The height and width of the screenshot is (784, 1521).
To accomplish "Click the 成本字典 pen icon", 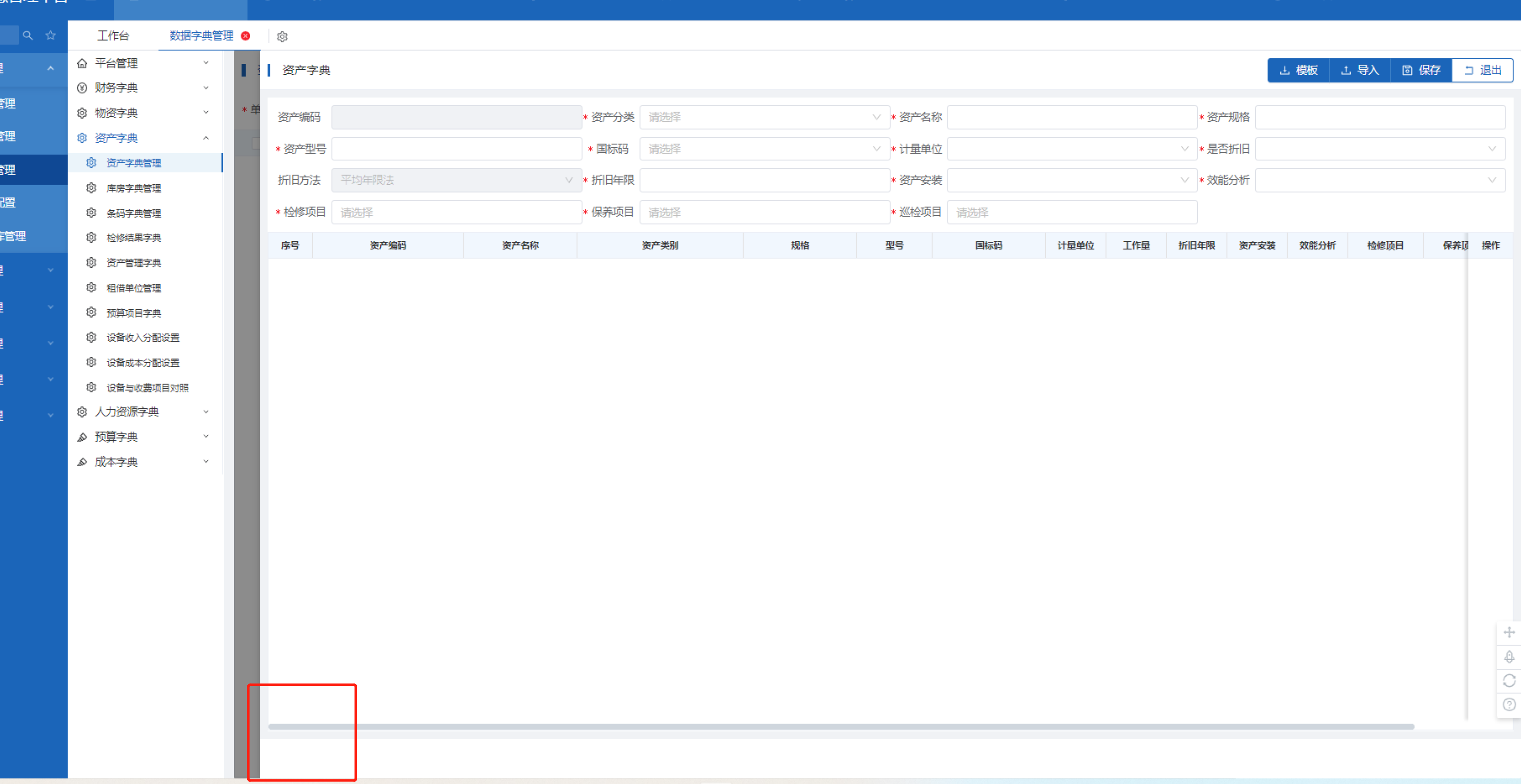I will 82,462.
